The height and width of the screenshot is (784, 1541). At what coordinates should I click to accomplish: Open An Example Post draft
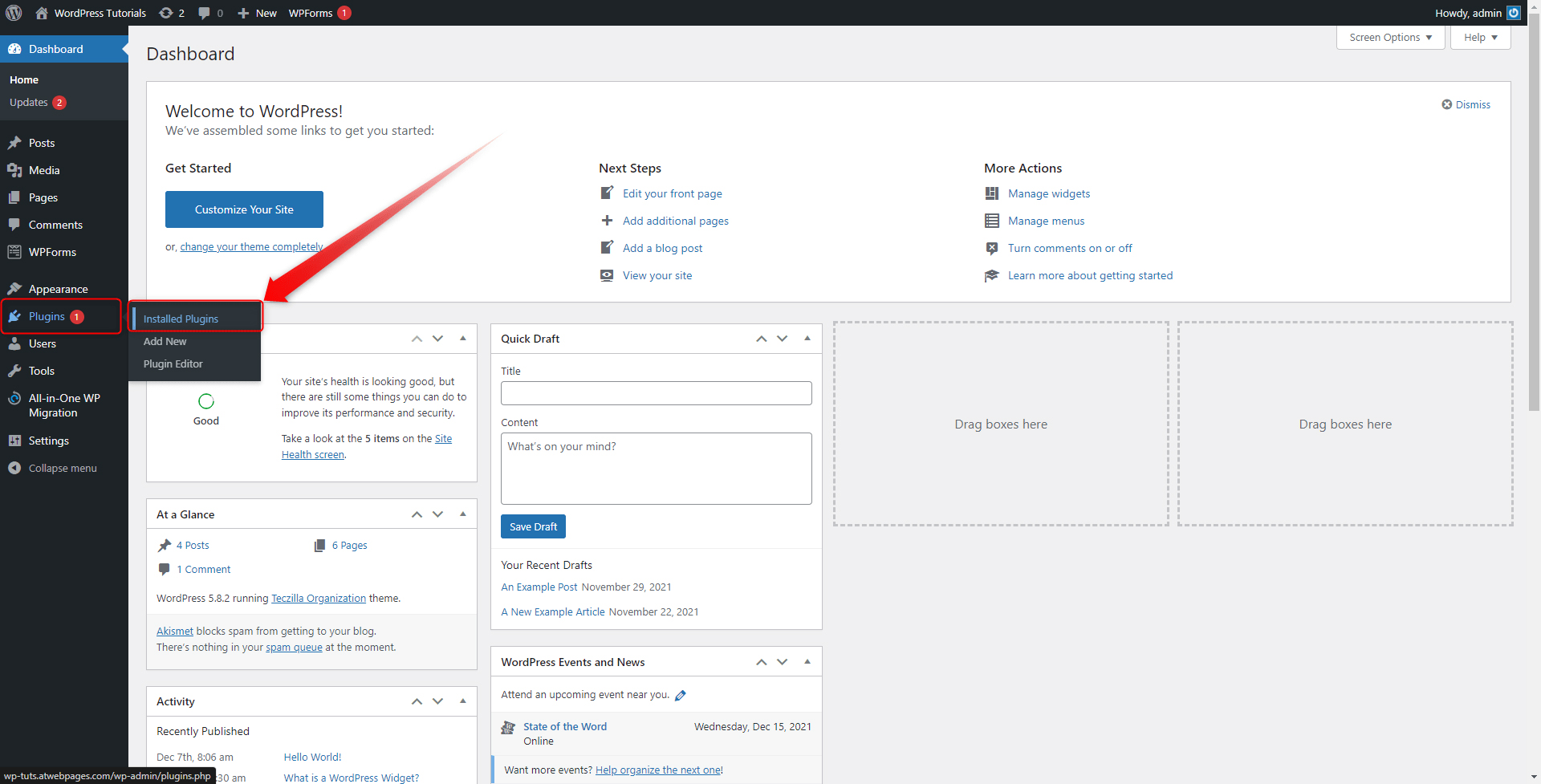539,587
